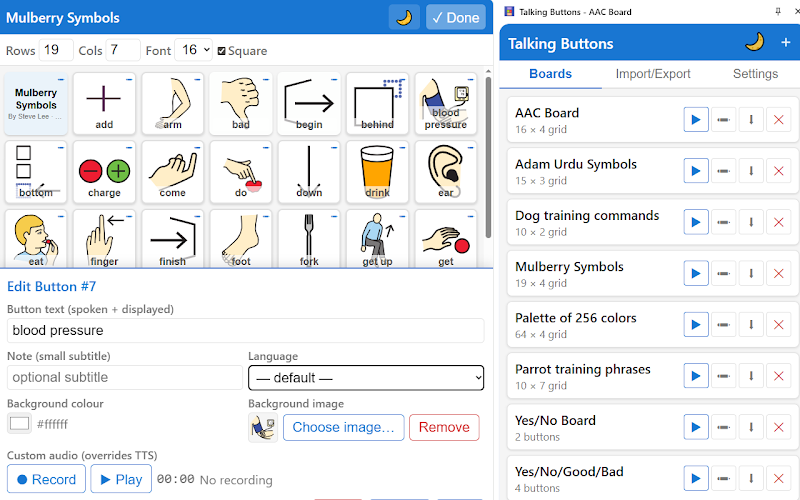Image resolution: width=800 pixels, height=500 pixels.
Task: Switch to the Import/Export tab
Action: (x=653, y=74)
